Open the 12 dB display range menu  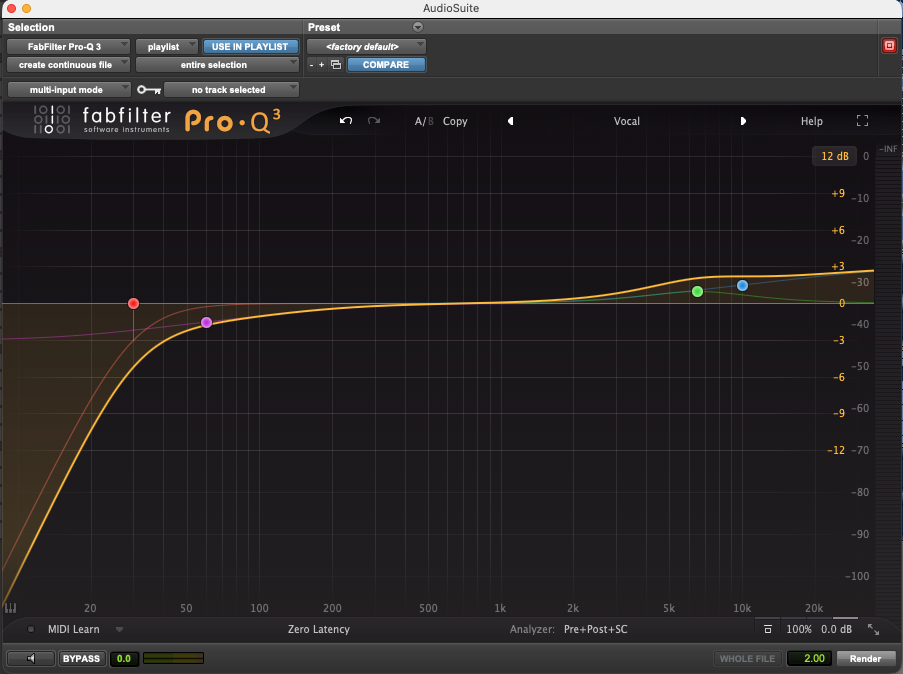834,156
